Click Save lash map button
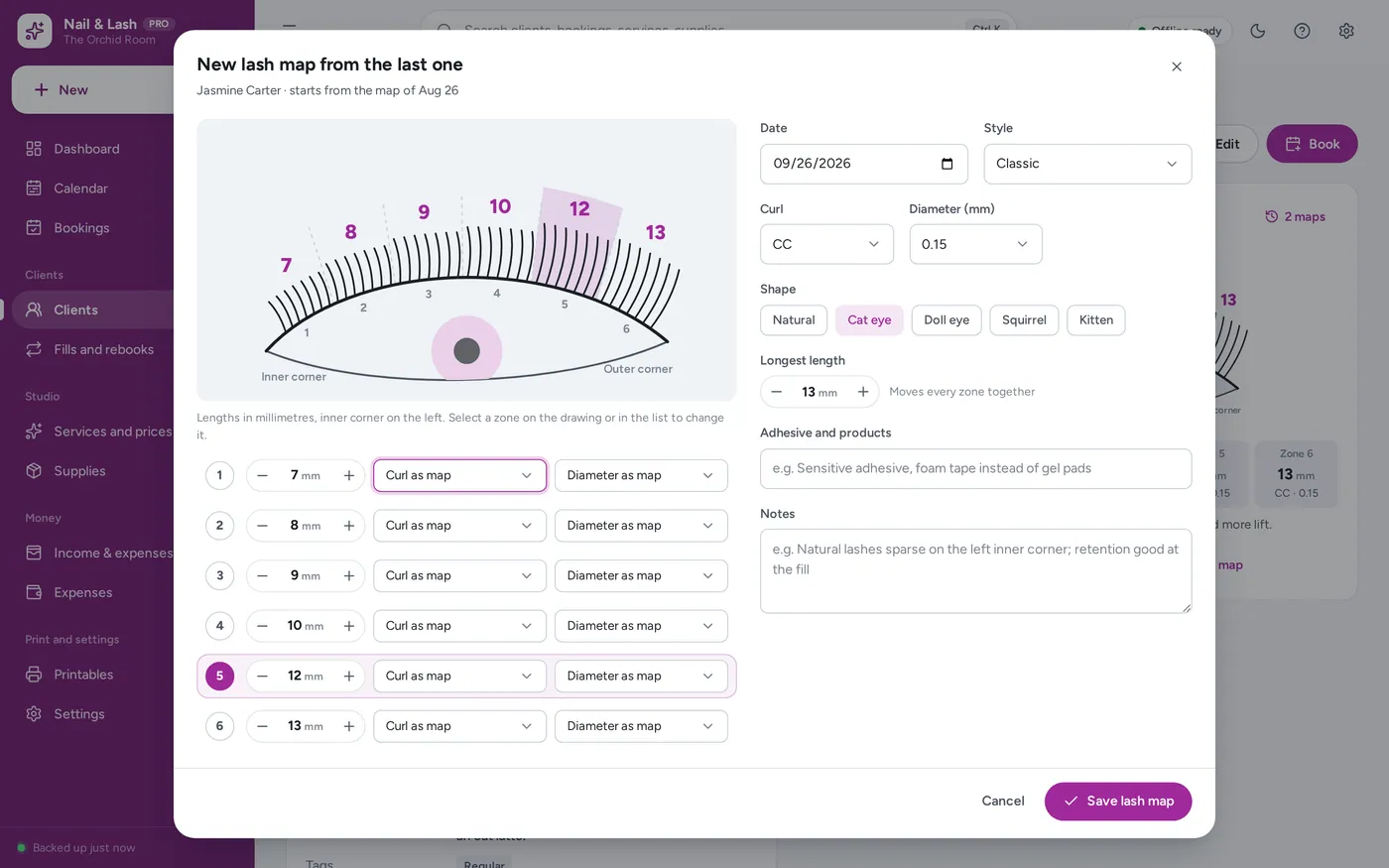Viewport: 1389px width, 868px height. [x=1118, y=802]
